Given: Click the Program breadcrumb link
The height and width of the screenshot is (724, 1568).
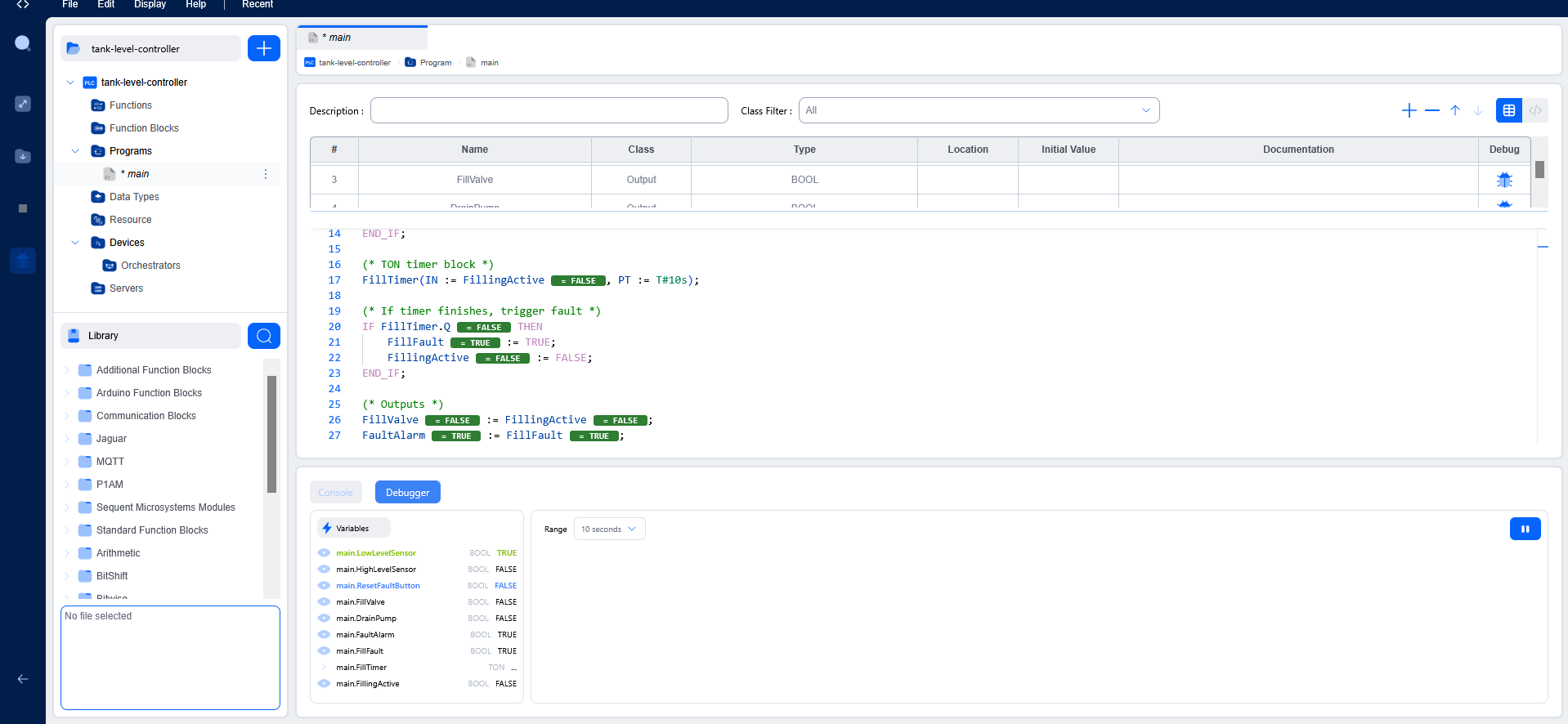Looking at the screenshot, I should click(x=435, y=63).
